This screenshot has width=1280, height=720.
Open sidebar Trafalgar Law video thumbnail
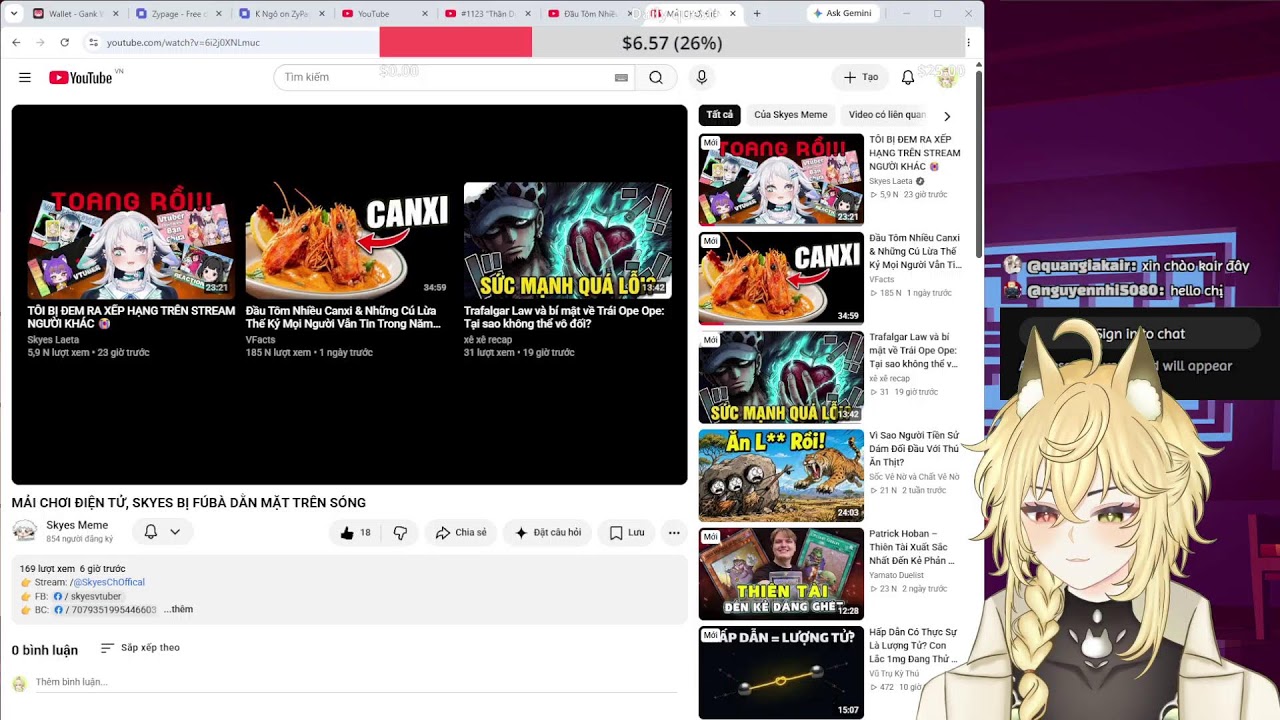click(781, 377)
